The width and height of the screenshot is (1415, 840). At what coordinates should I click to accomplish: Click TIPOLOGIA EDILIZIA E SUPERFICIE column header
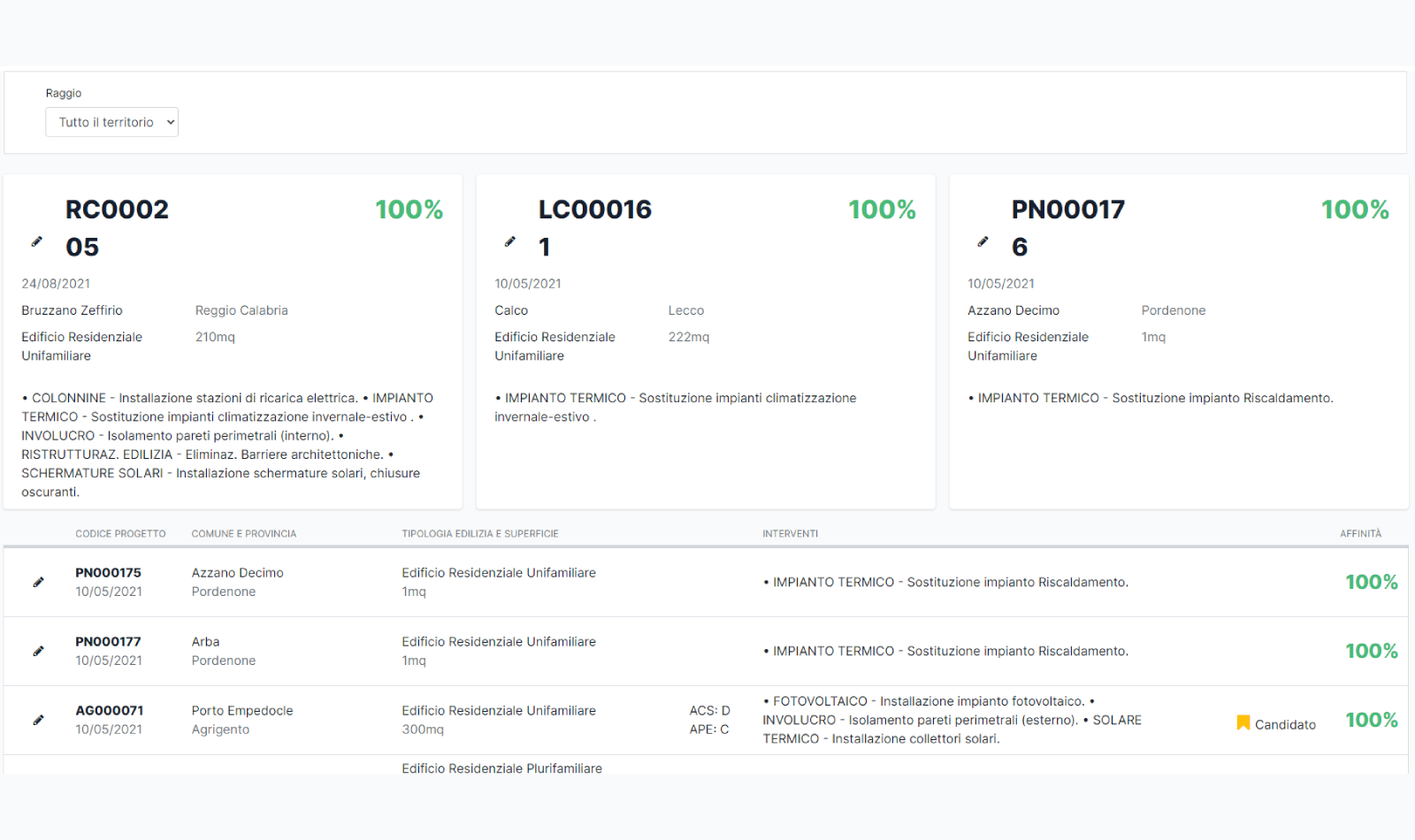(x=480, y=534)
